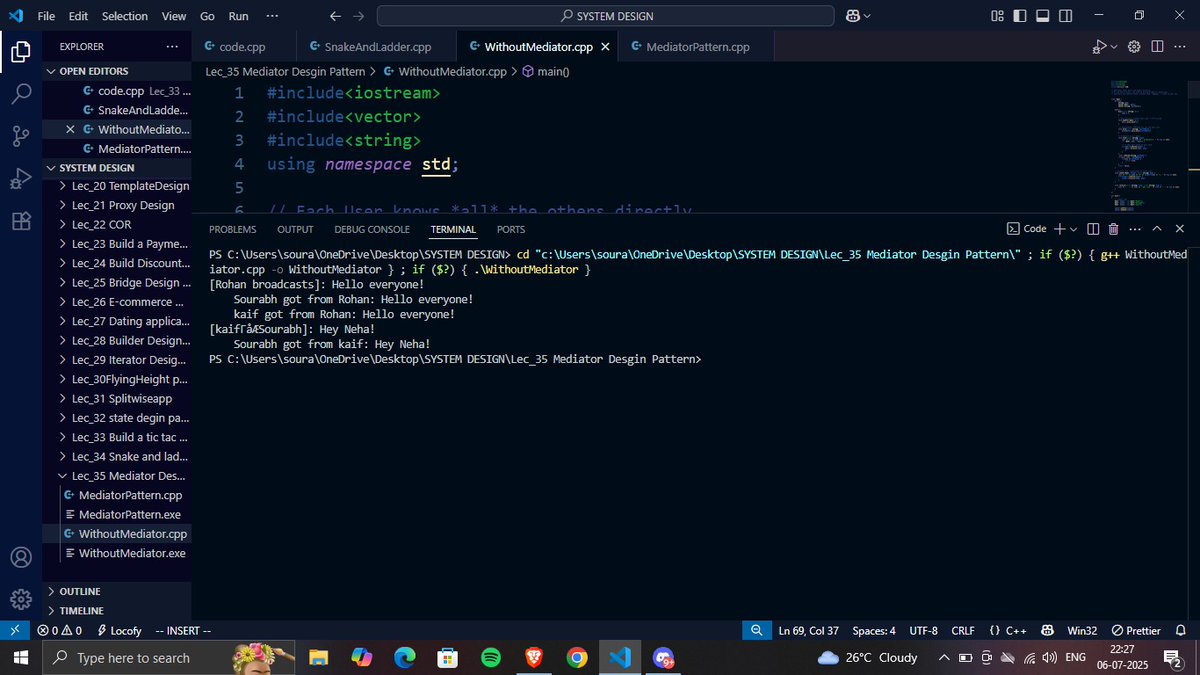The image size is (1200, 675).
Task: Maximize the terminal panel with chevron
Action: [1157, 229]
